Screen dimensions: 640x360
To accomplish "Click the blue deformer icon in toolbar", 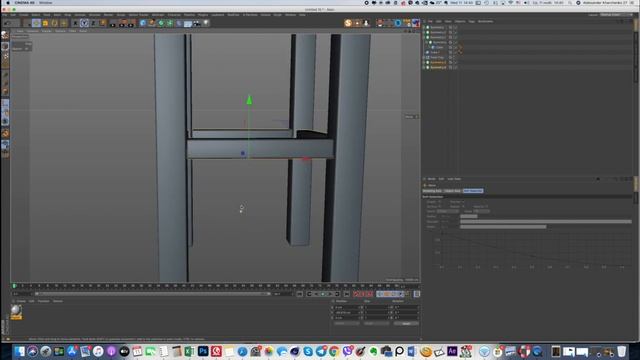I will tap(179, 23).
